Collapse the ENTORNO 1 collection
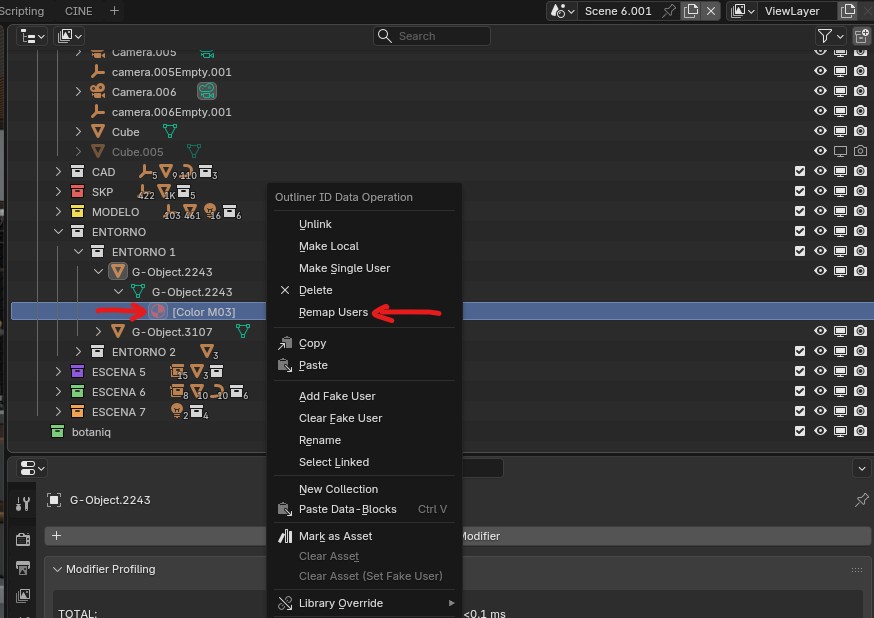The image size is (874, 618). click(x=79, y=252)
